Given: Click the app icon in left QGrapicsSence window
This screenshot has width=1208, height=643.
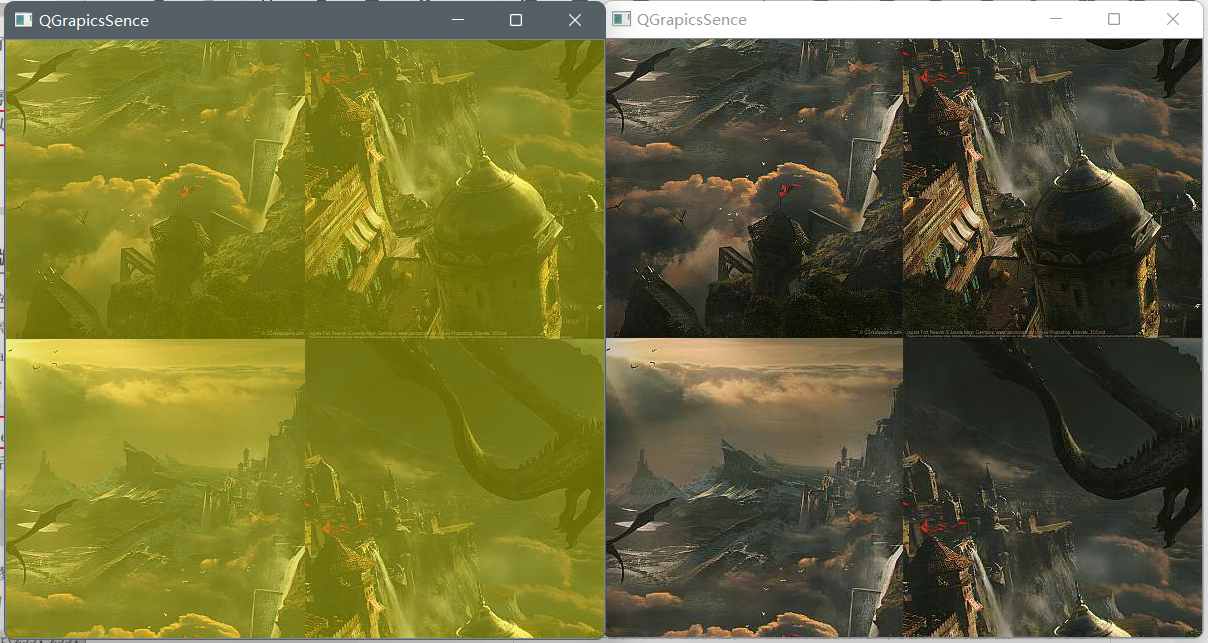Looking at the screenshot, I should coord(23,20).
